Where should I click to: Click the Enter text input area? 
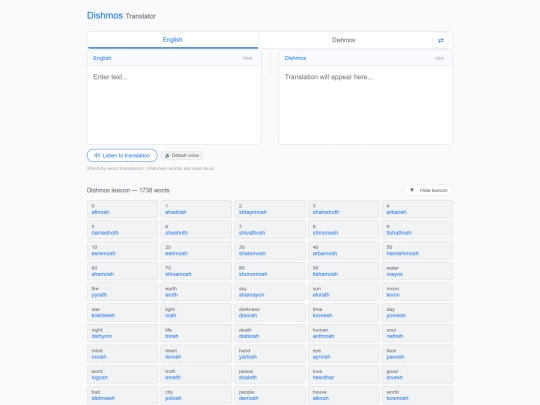(x=174, y=104)
